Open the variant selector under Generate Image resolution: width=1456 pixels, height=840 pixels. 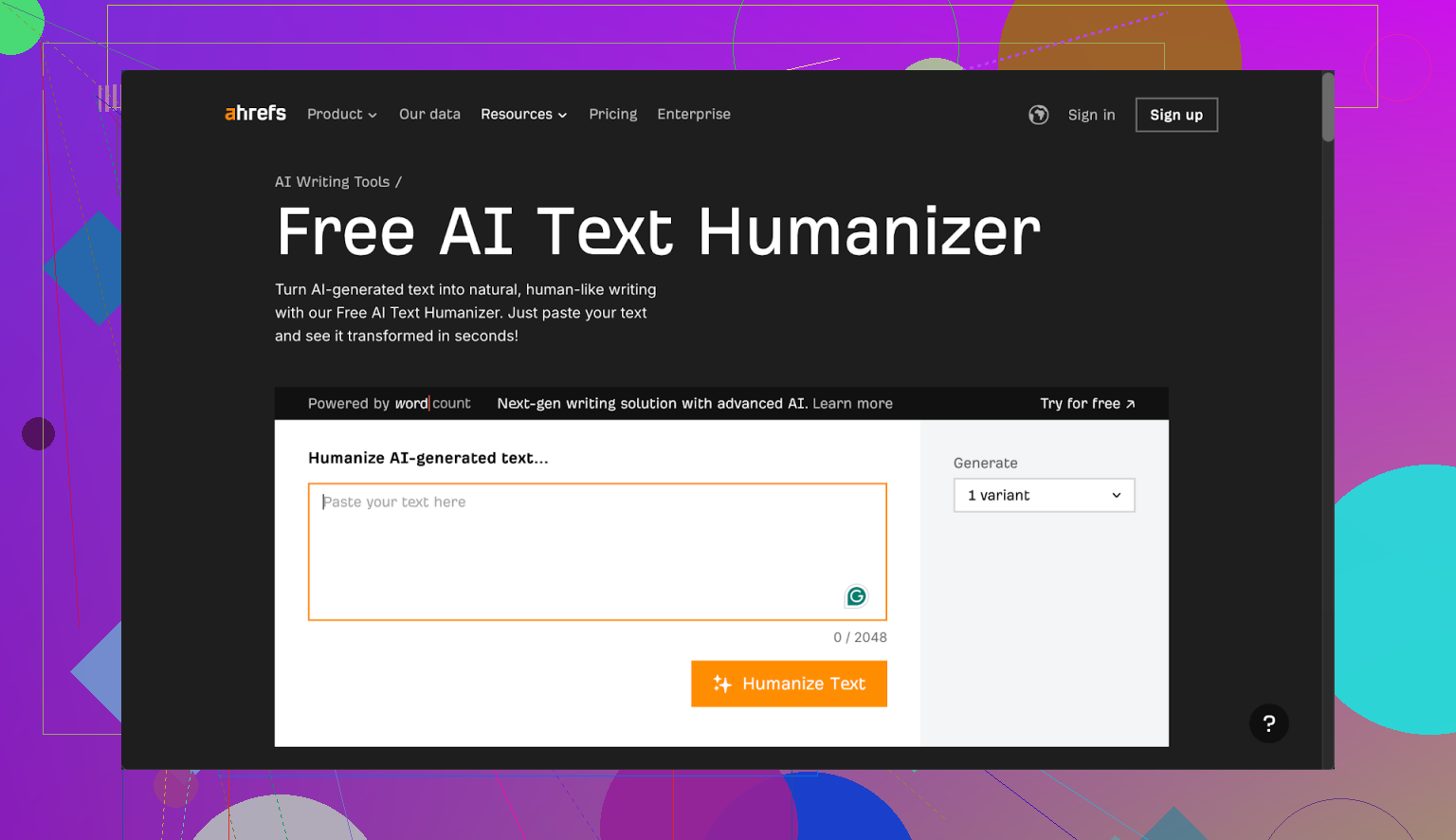tap(1043, 495)
